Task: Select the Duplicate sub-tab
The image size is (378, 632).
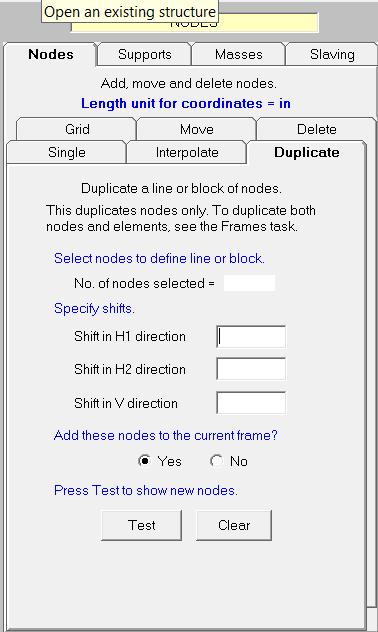Action: click(307, 152)
